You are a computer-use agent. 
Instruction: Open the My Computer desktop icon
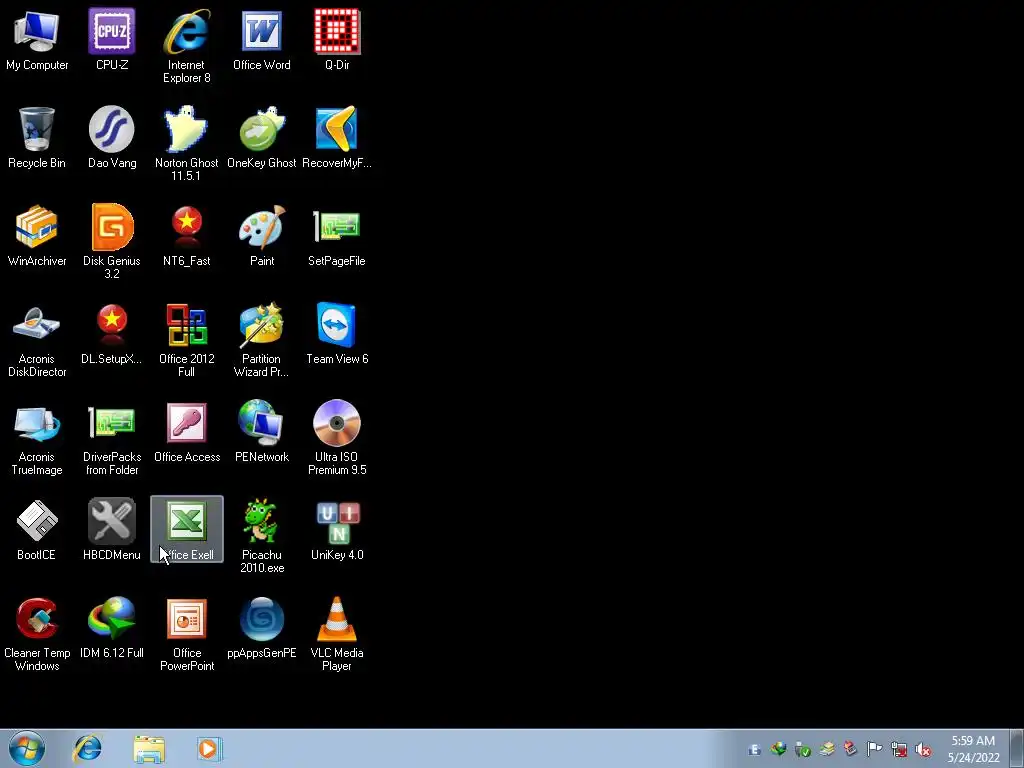37,39
